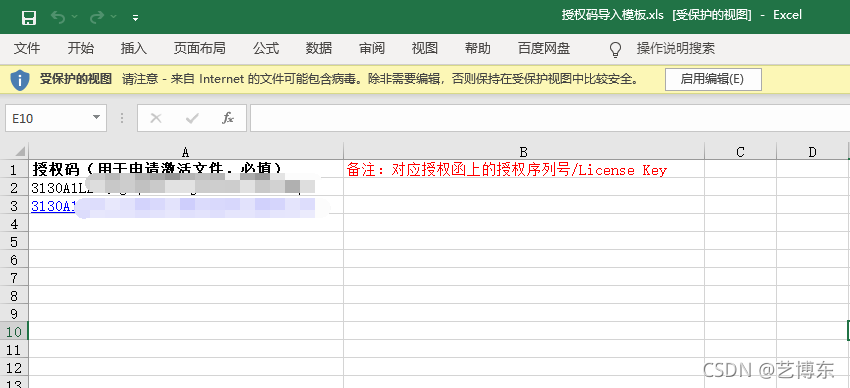Screen dimensions: 850x388
Task: Click the 受保护的视图 label in yellow bar
Action: point(75,79)
